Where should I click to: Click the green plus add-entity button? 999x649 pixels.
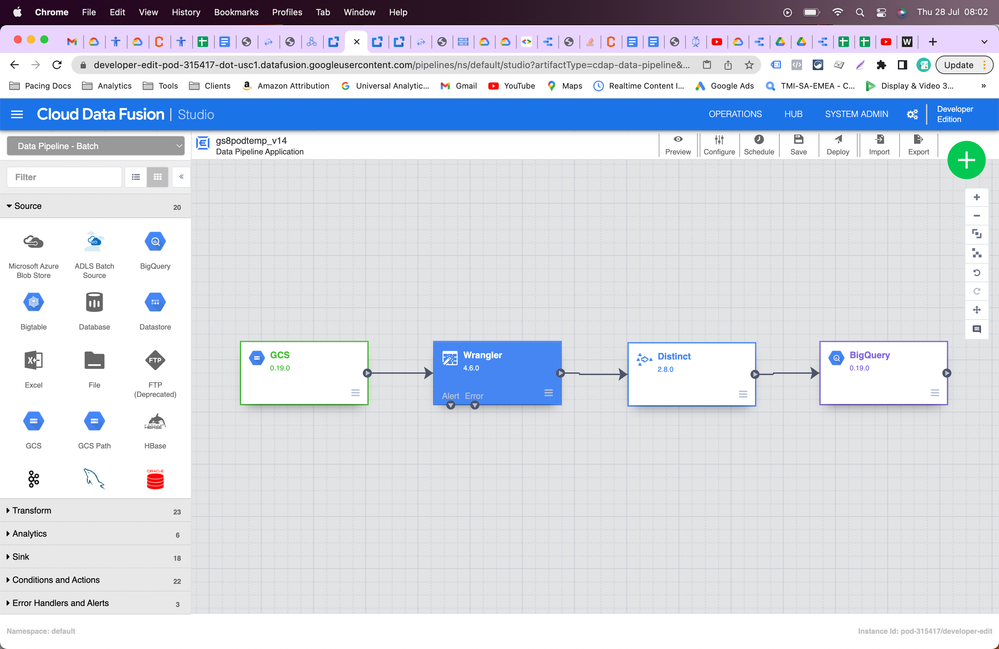966,160
